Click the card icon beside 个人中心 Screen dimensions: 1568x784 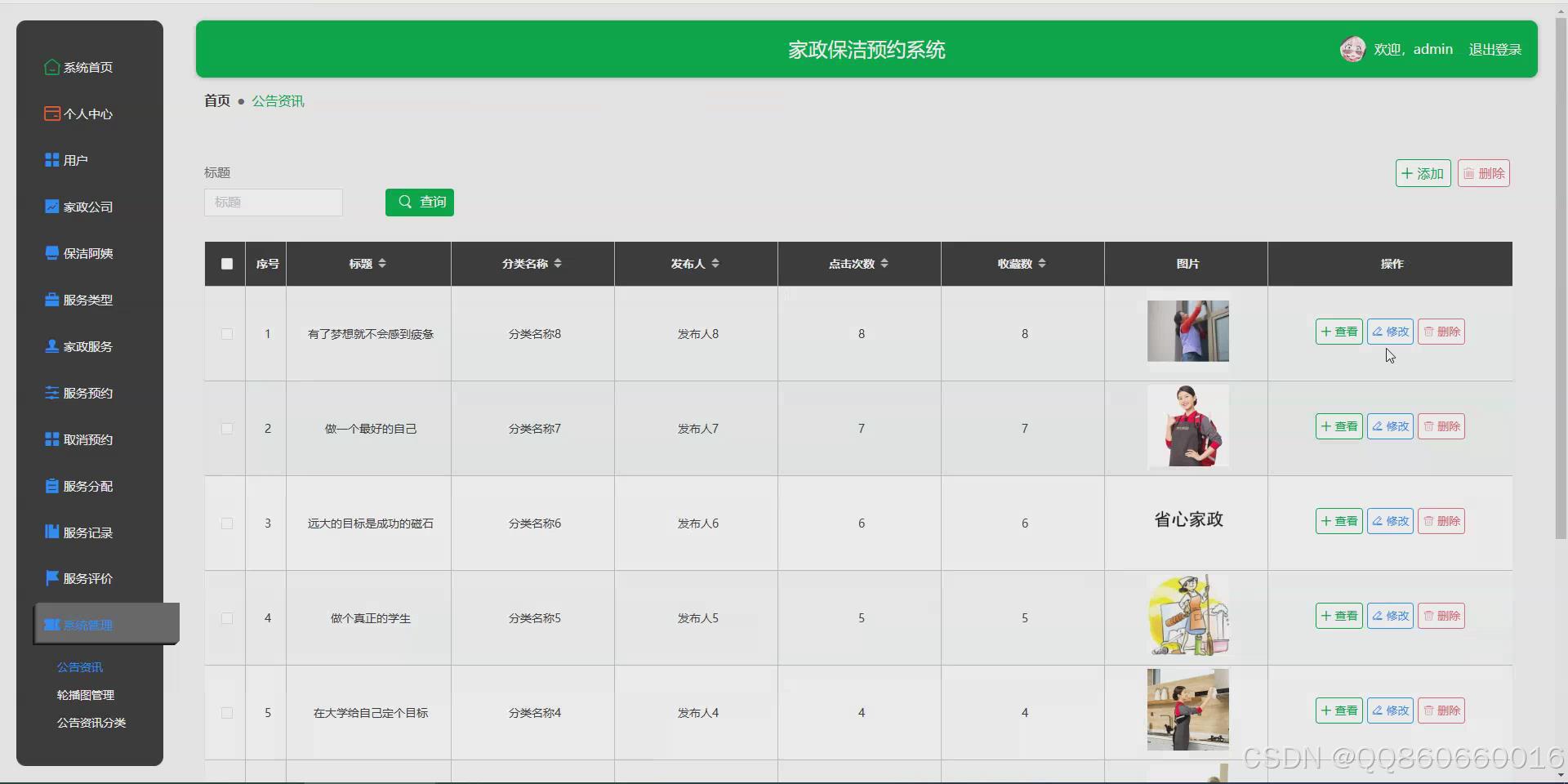[52, 114]
